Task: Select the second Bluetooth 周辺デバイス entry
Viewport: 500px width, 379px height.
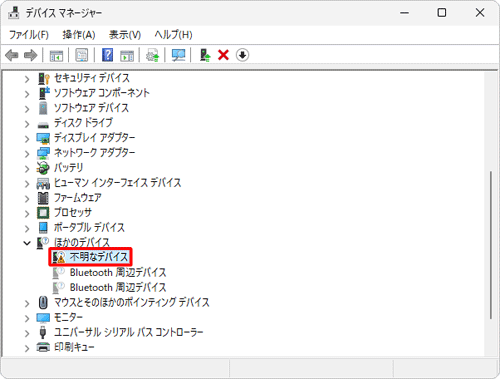Action: coord(118,287)
